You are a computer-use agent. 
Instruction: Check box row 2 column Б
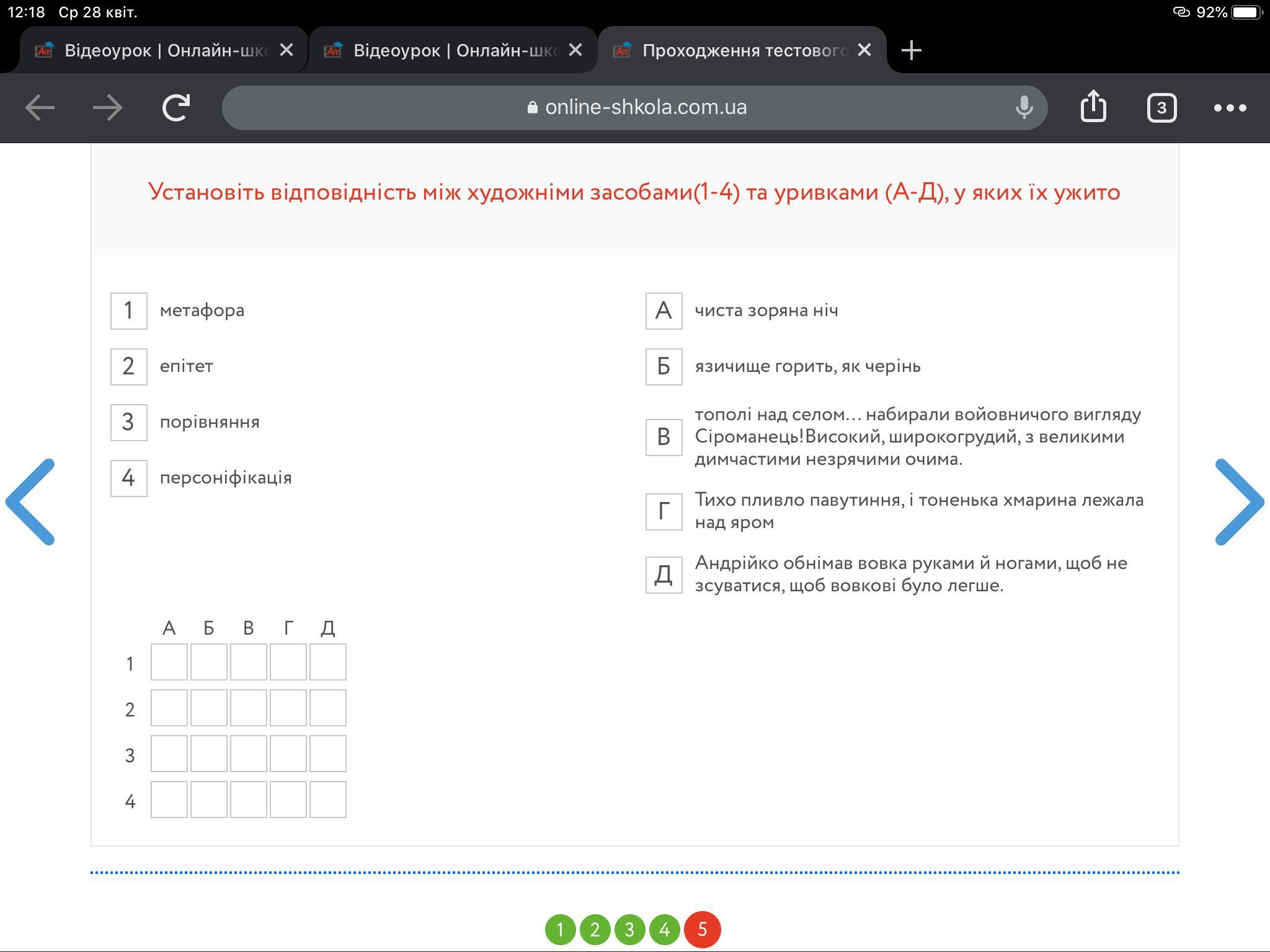pos(208,708)
